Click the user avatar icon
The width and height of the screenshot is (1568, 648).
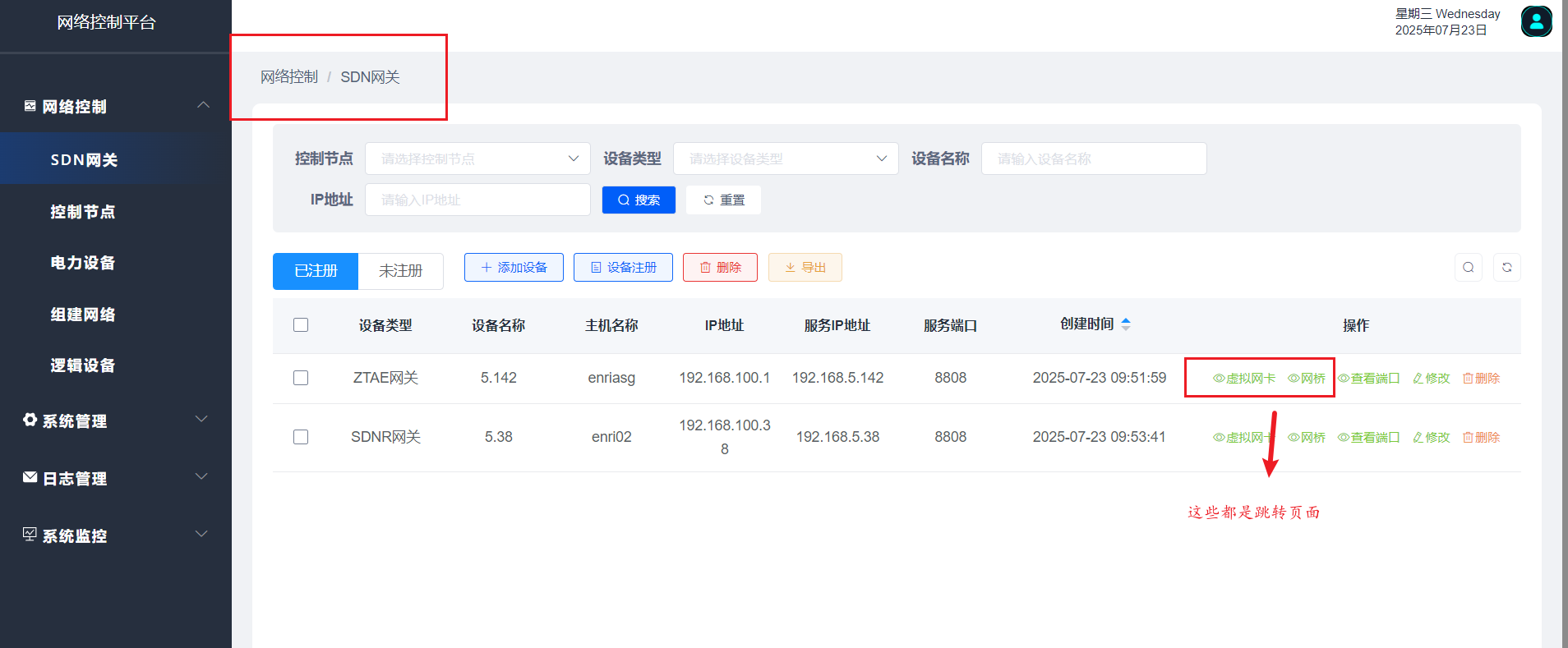[x=1536, y=21]
